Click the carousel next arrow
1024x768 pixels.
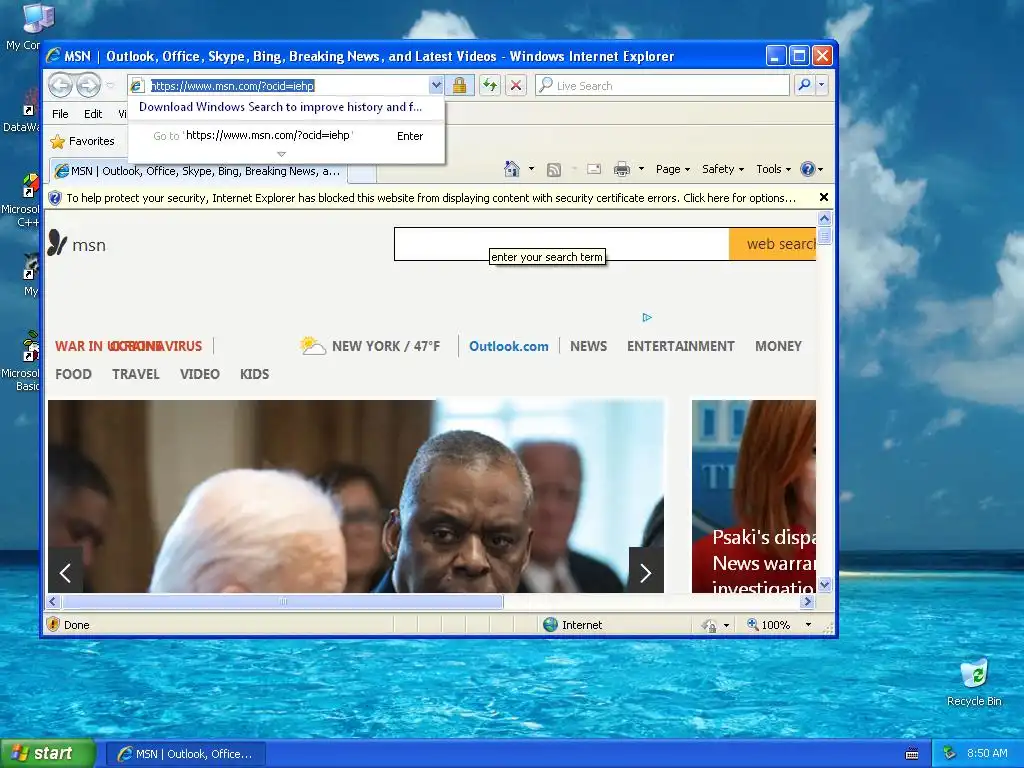tap(646, 573)
